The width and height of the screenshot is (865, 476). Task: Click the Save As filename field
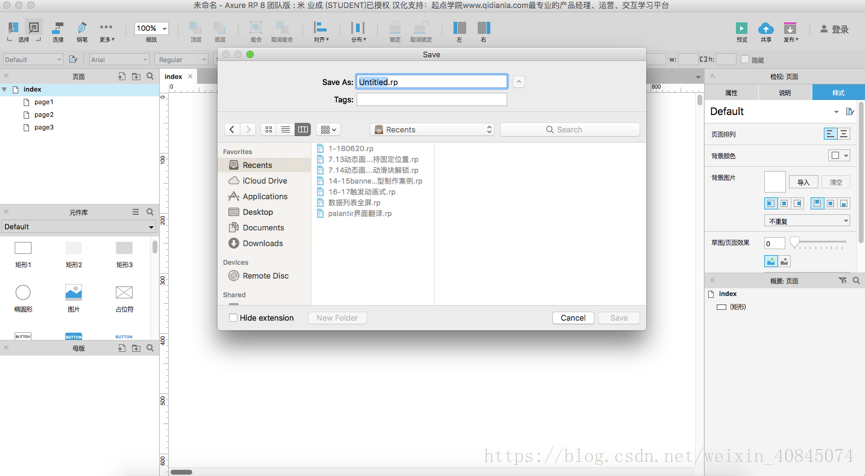pyautogui.click(x=431, y=82)
